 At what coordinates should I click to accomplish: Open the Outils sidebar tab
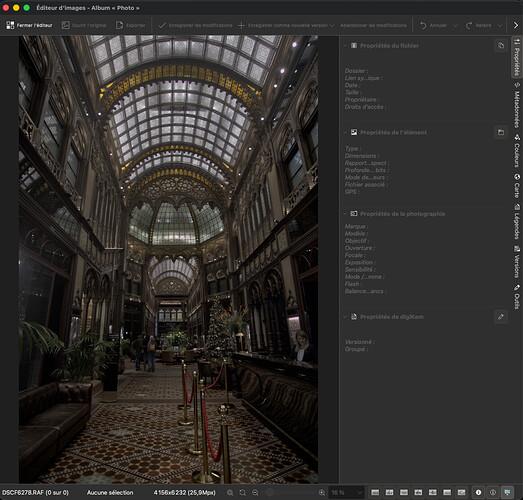[517, 297]
